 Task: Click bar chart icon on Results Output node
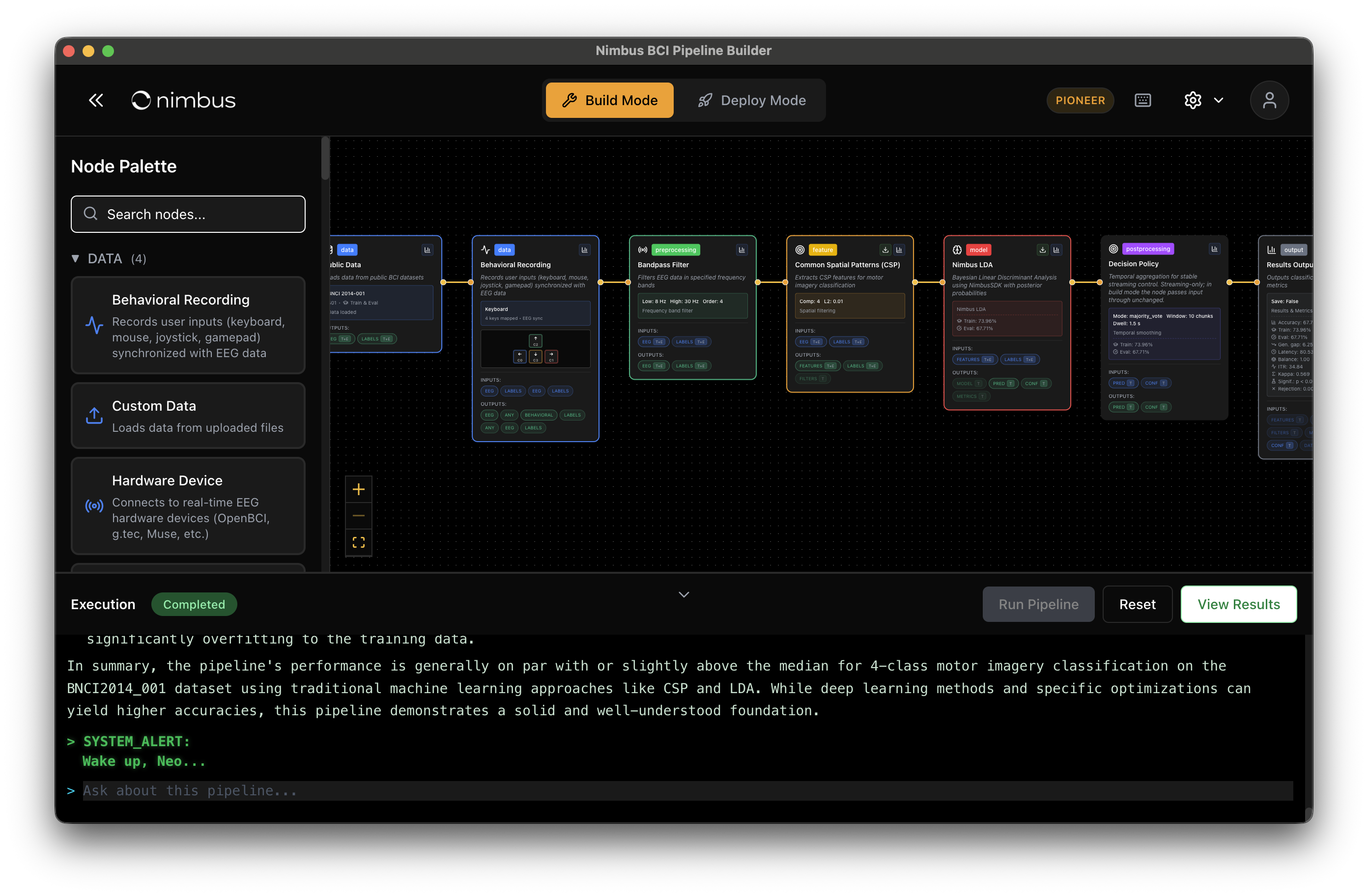click(1271, 250)
